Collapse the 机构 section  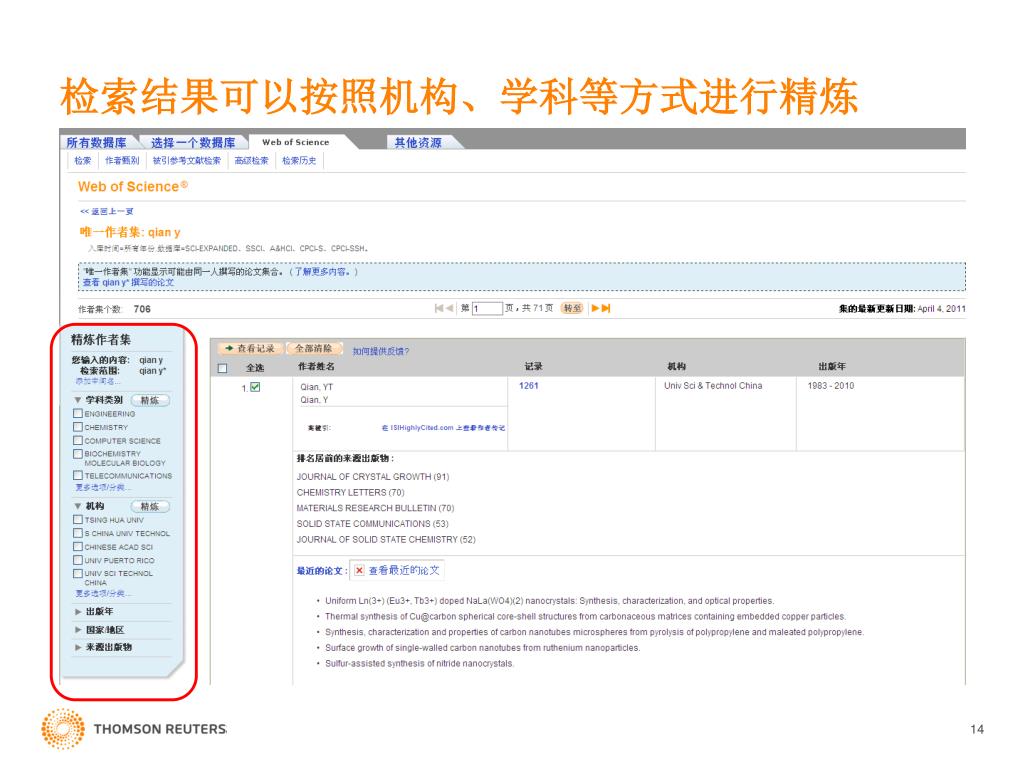[x=78, y=506]
